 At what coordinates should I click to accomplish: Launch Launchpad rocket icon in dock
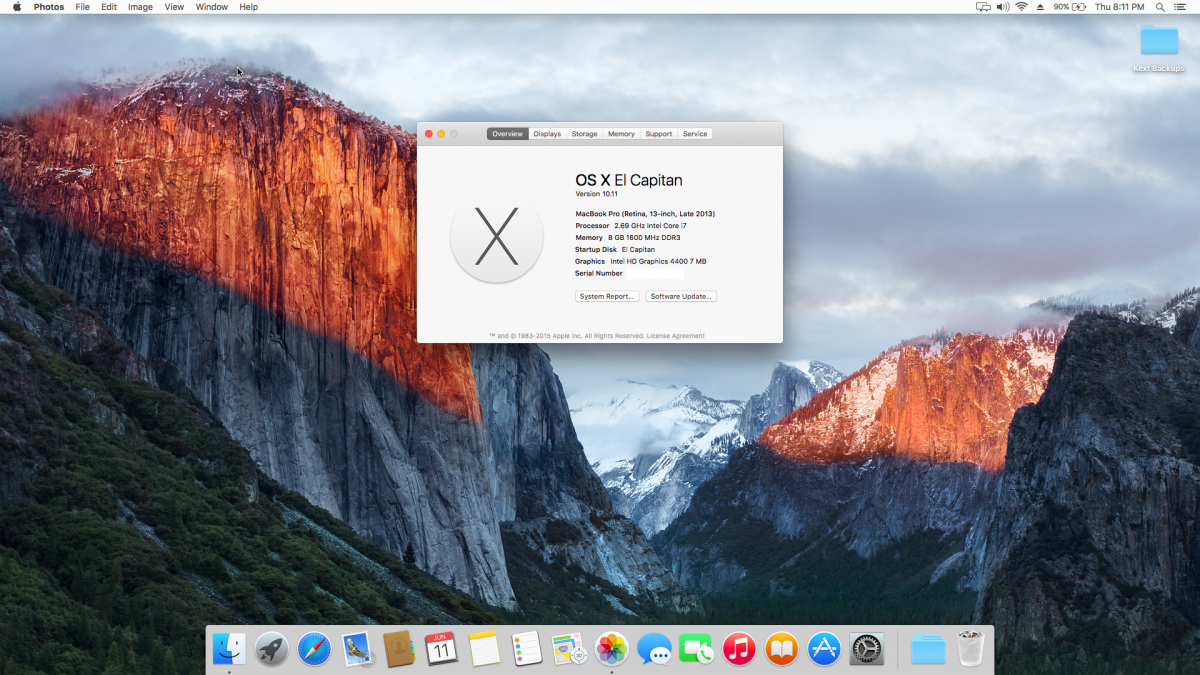[x=271, y=649]
